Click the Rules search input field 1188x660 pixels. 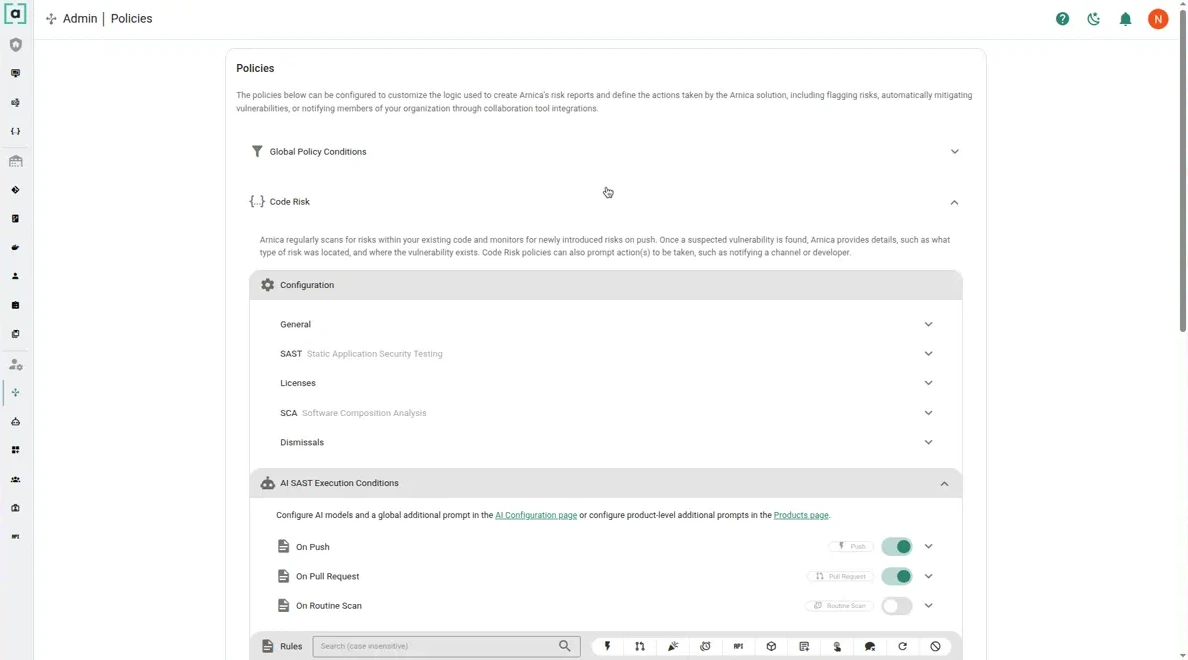click(435, 647)
